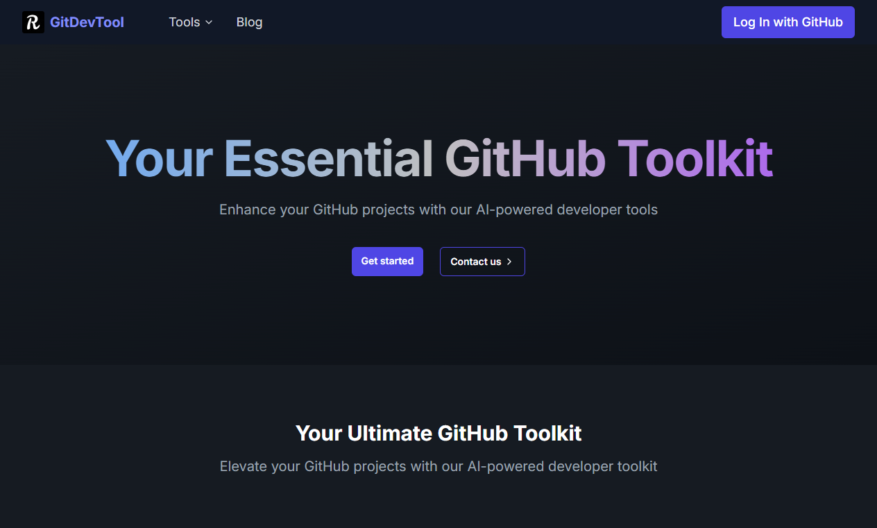Open the Contact us link
The height and width of the screenshot is (528, 877).
[x=482, y=261]
